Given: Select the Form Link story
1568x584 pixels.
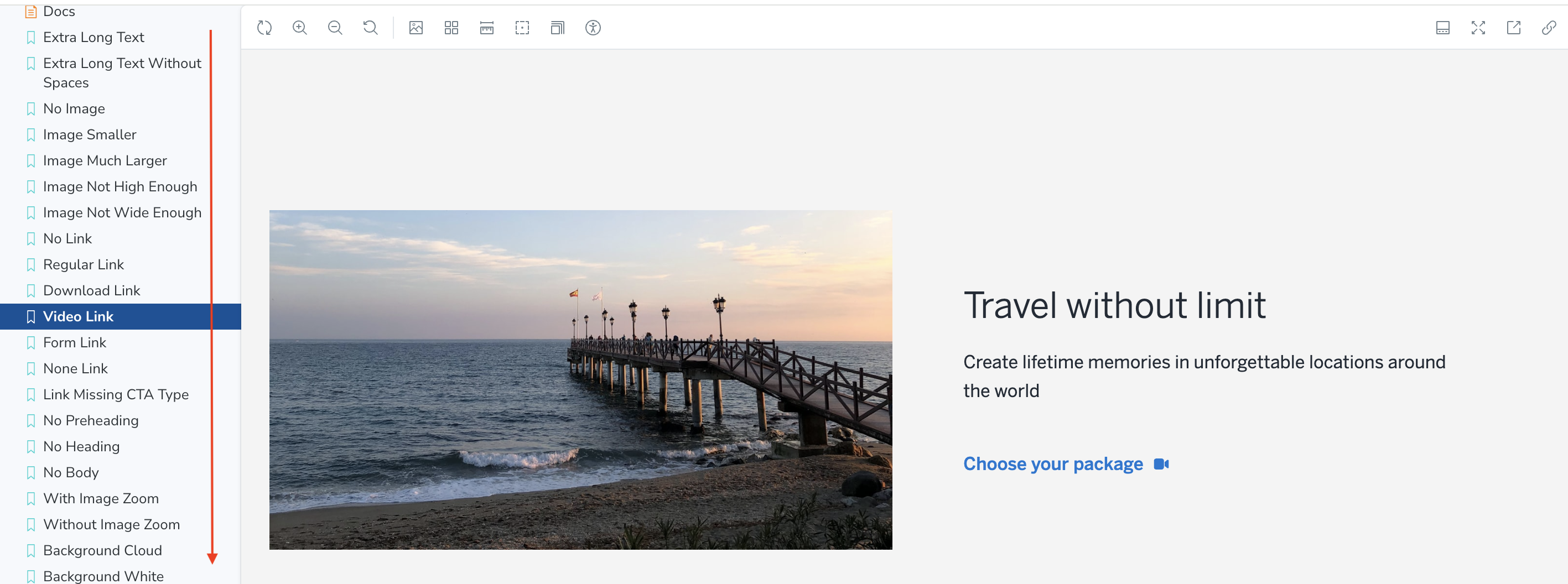Looking at the screenshot, I should pos(74,342).
